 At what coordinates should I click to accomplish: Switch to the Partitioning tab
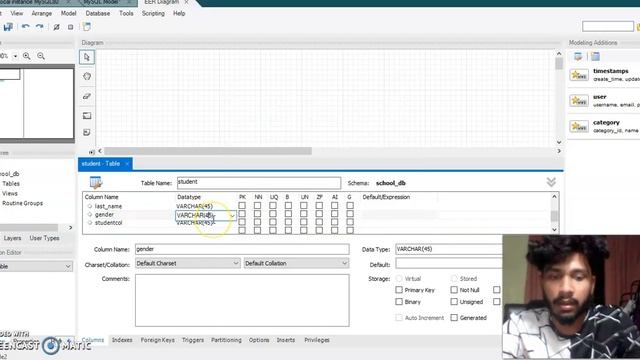click(x=226, y=340)
